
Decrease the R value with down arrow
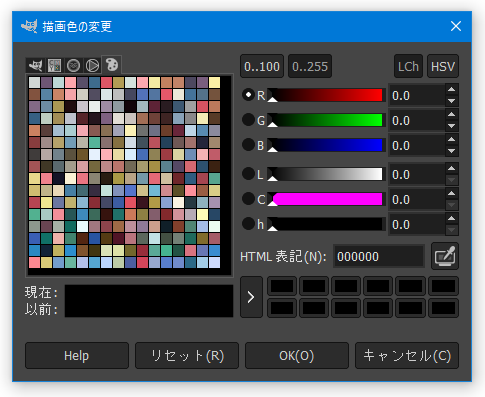pos(452,101)
